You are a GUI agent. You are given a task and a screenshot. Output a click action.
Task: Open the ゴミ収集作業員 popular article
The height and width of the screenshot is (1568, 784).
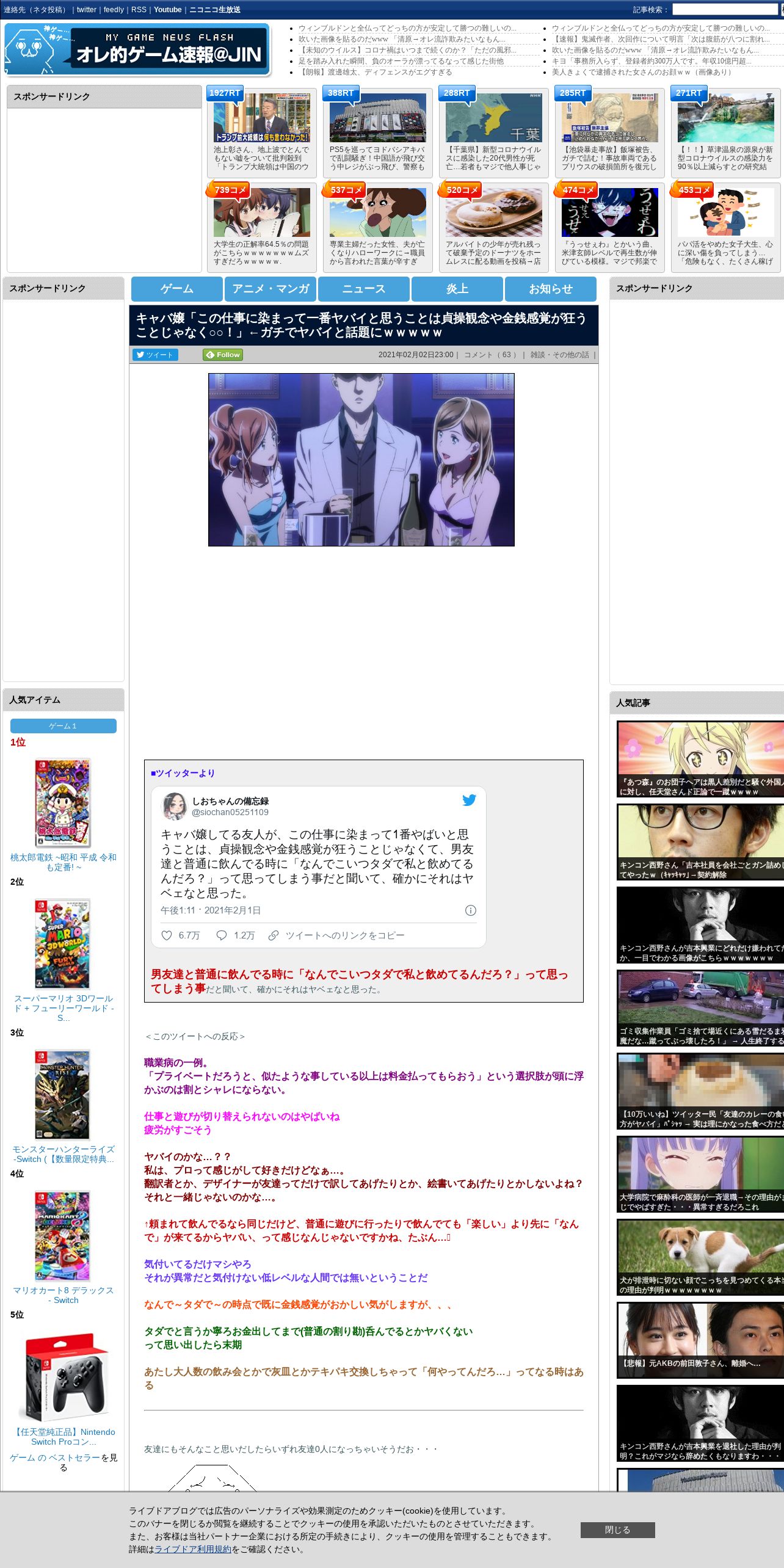point(700,1008)
